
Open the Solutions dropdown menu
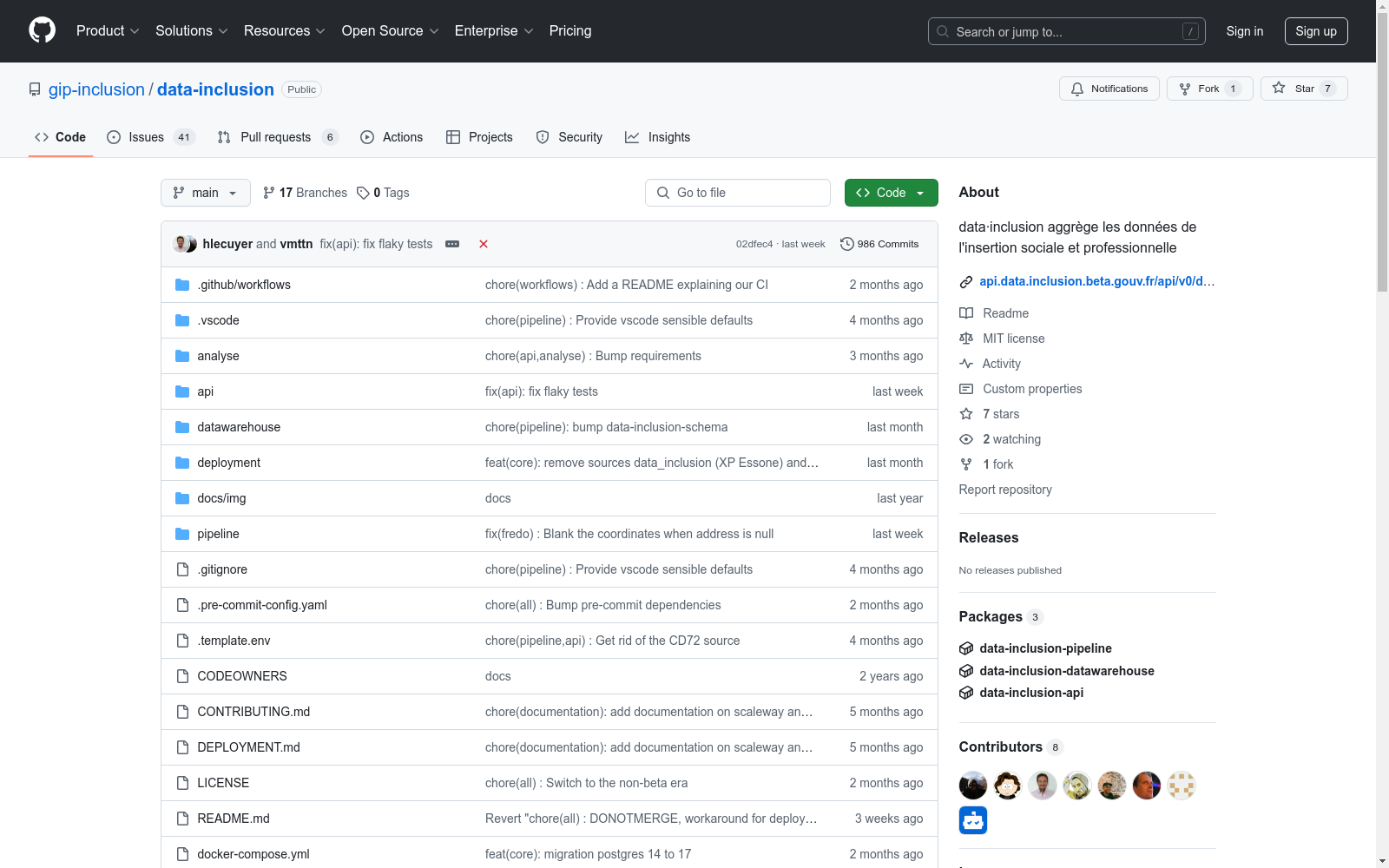(x=191, y=31)
